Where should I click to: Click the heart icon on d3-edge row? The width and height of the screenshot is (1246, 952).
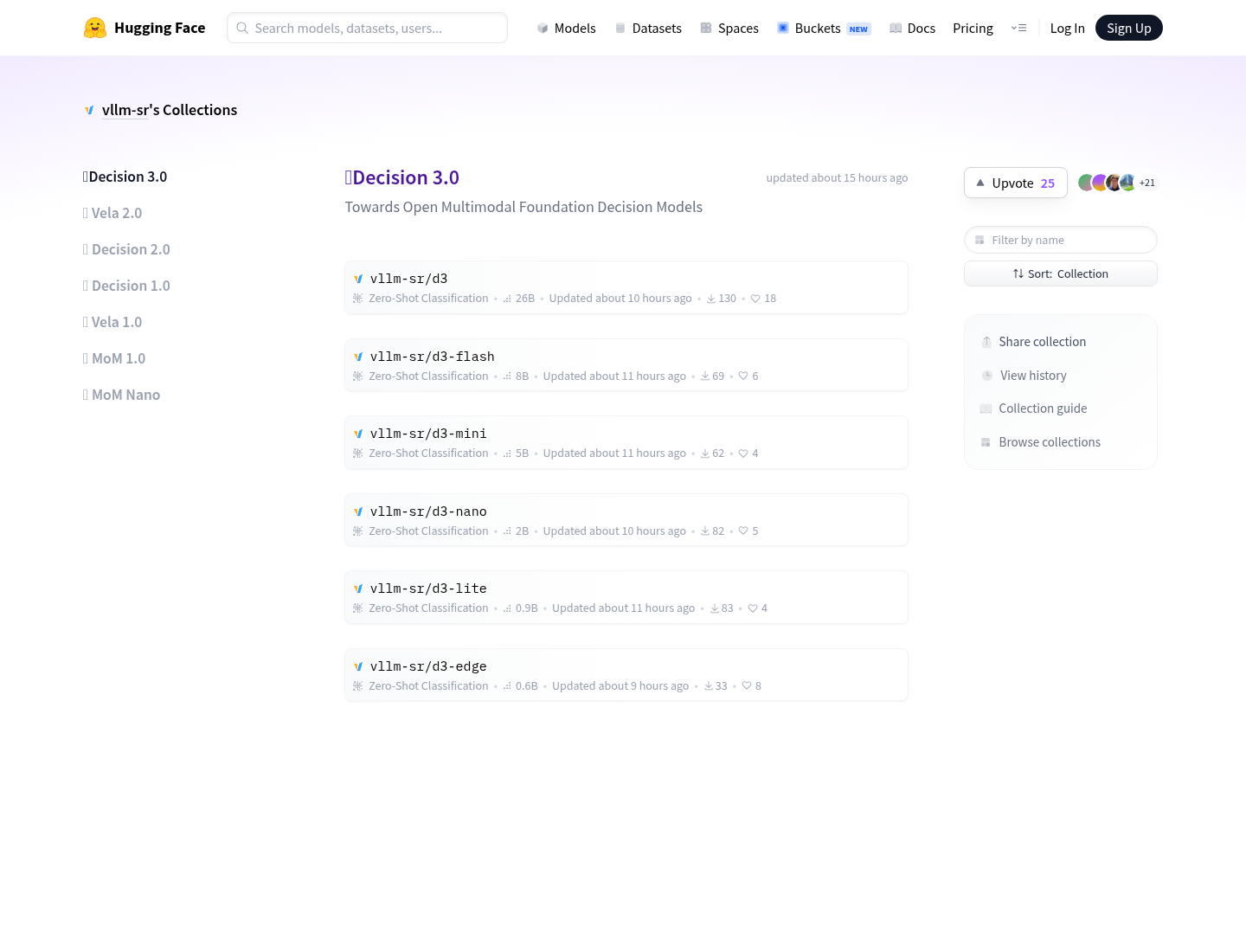[747, 686]
